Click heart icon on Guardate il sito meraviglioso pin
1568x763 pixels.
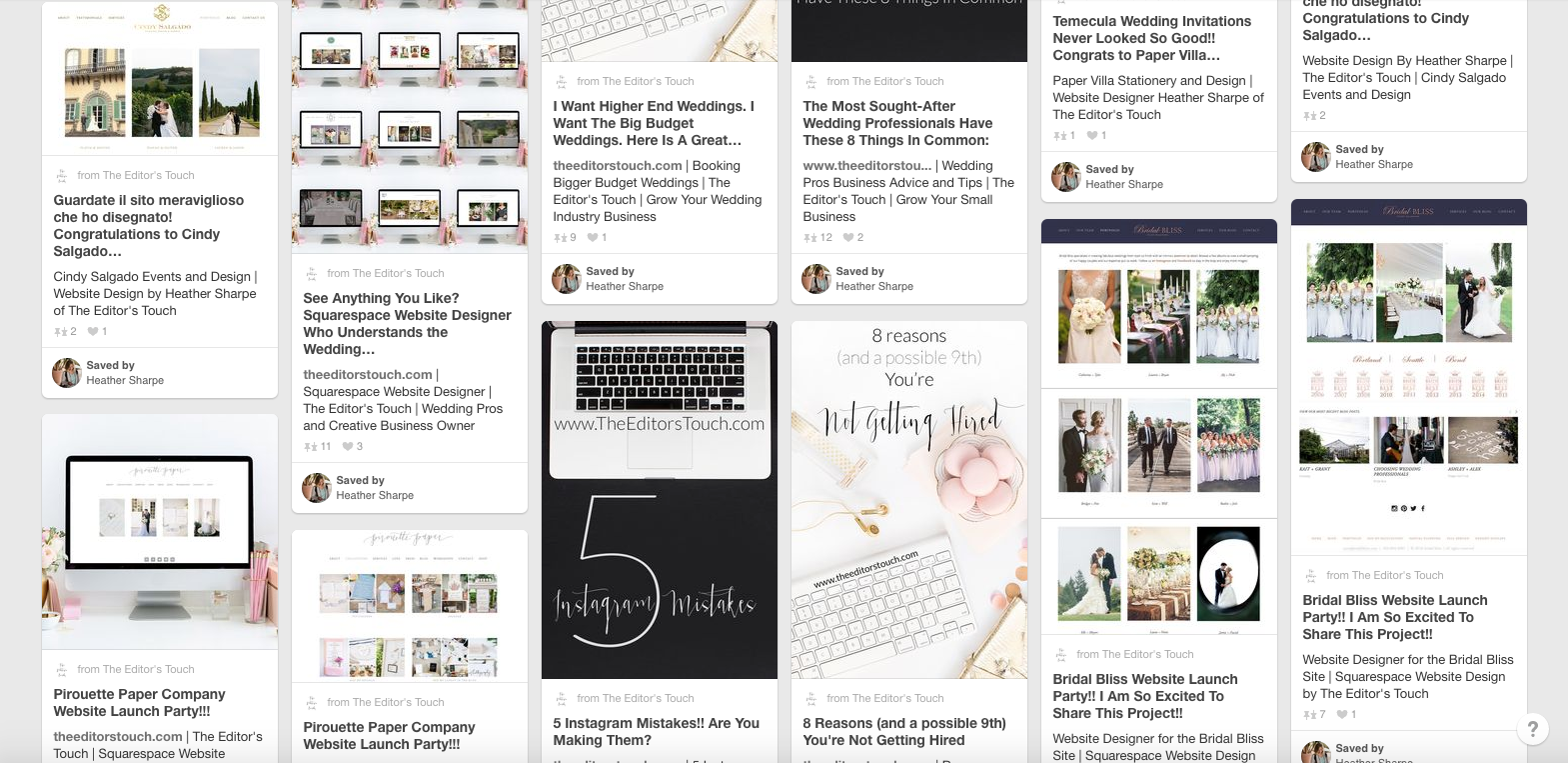(93, 332)
